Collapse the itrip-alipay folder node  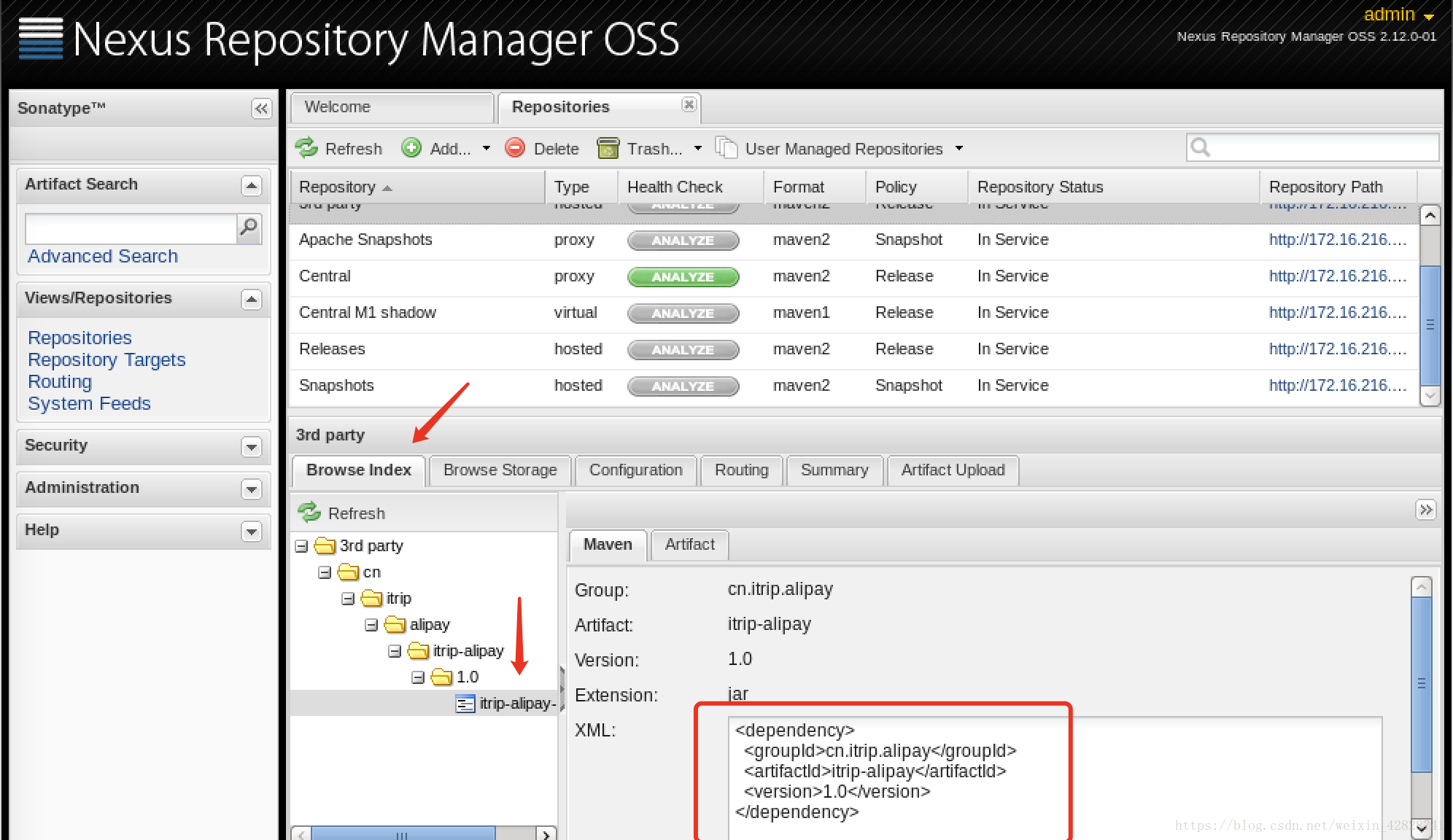pyautogui.click(x=395, y=651)
